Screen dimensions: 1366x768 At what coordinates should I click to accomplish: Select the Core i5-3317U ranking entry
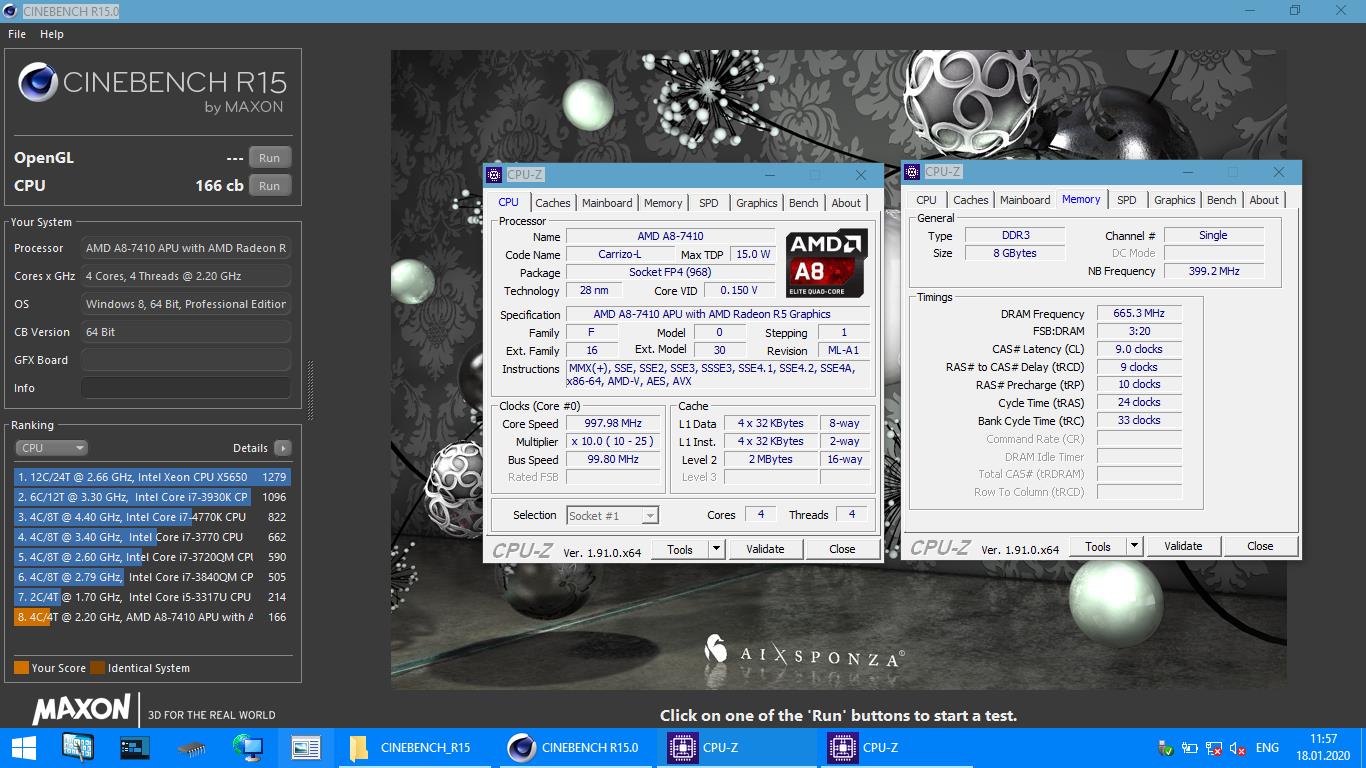coord(151,597)
